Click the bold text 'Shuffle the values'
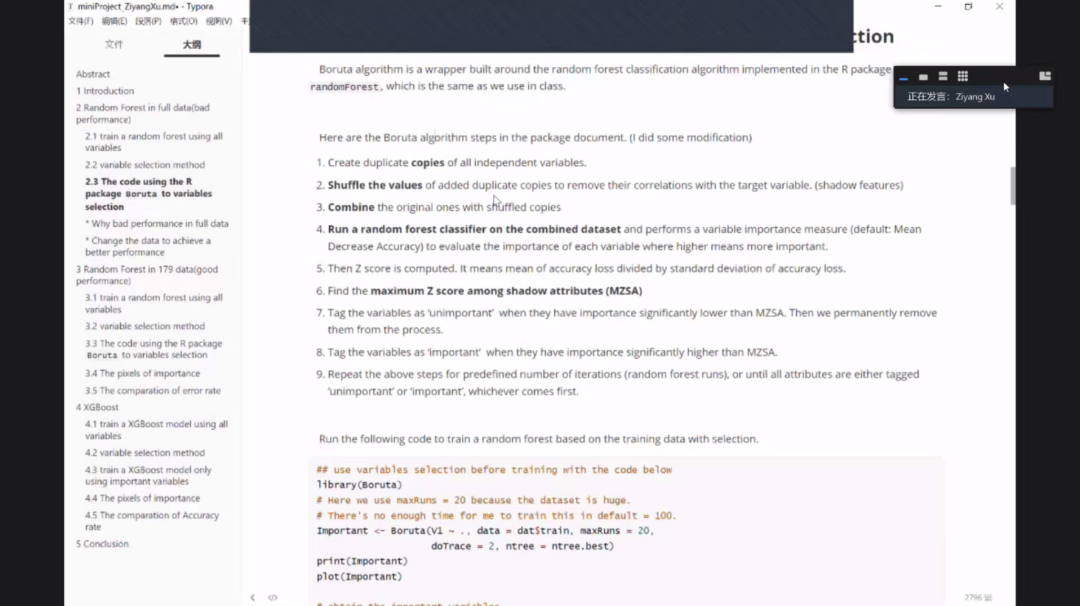1080x606 pixels. [375, 185]
